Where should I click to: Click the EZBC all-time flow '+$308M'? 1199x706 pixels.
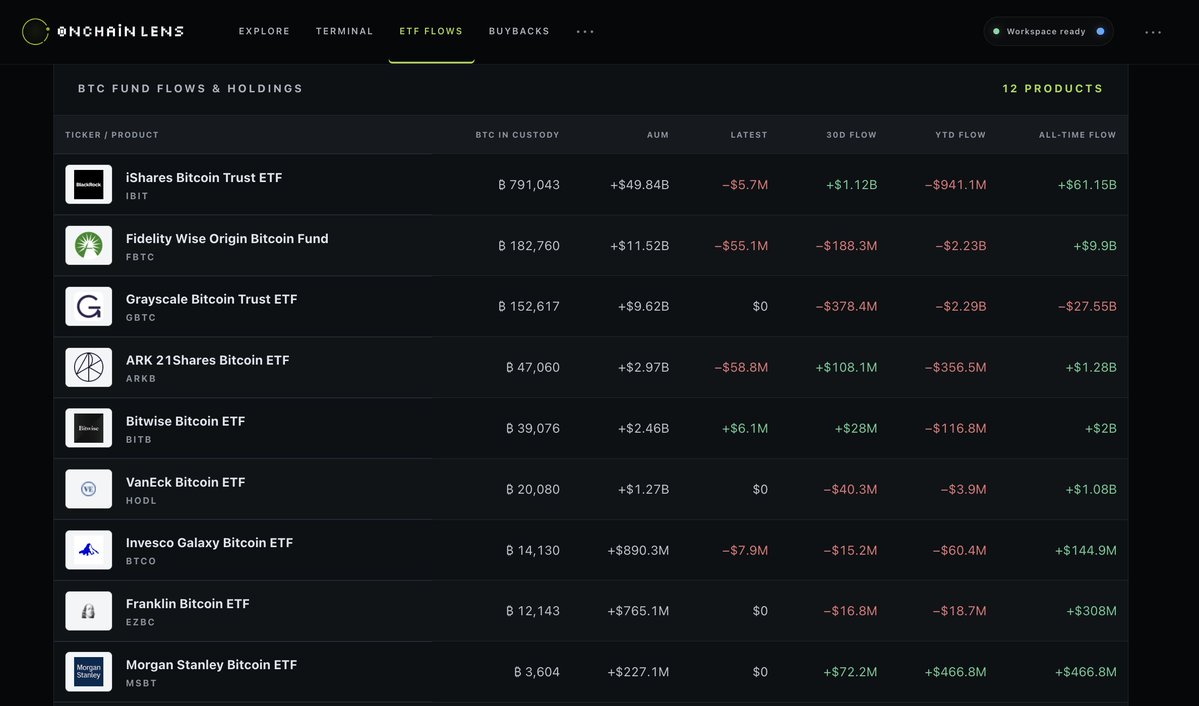pos(1092,610)
